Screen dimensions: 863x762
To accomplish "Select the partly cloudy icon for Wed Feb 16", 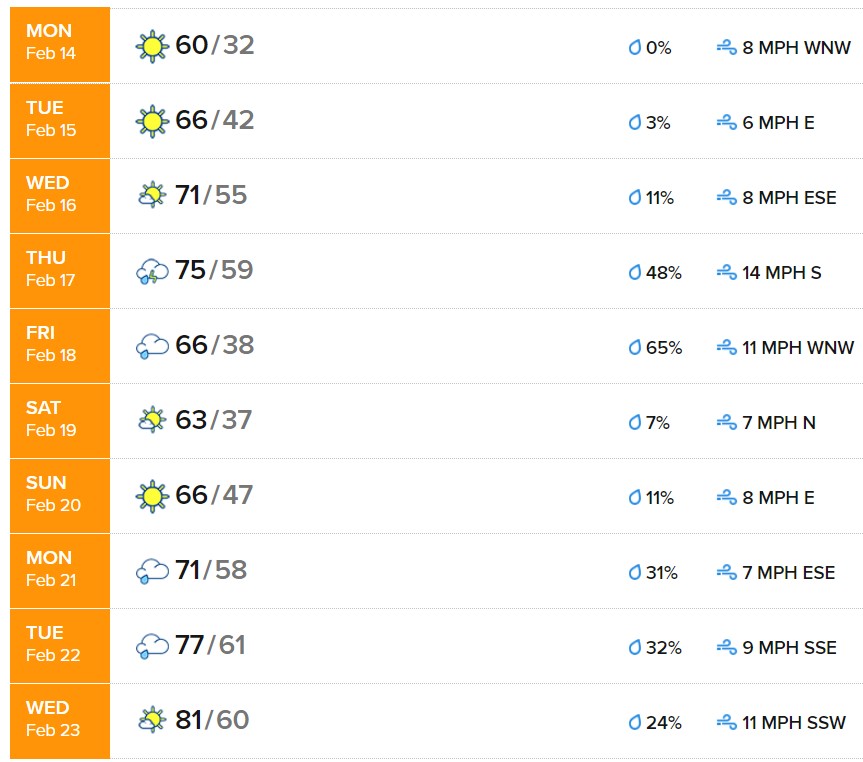I will tap(152, 195).
